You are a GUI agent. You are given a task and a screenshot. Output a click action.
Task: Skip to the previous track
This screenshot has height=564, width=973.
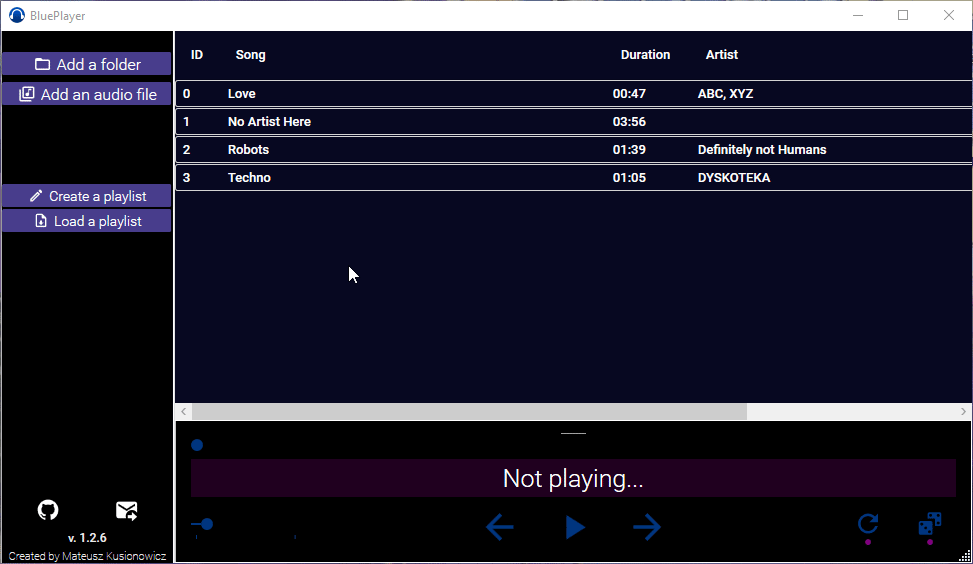coord(500,527)
